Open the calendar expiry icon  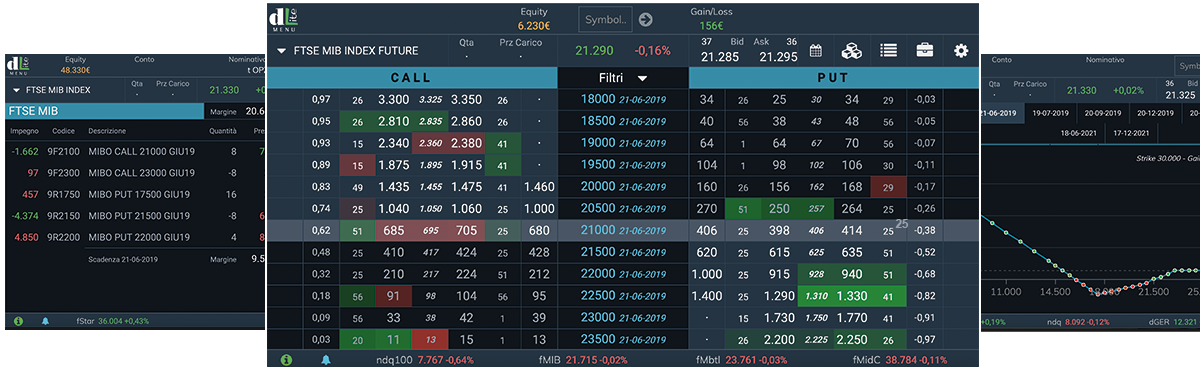[816, 51]
